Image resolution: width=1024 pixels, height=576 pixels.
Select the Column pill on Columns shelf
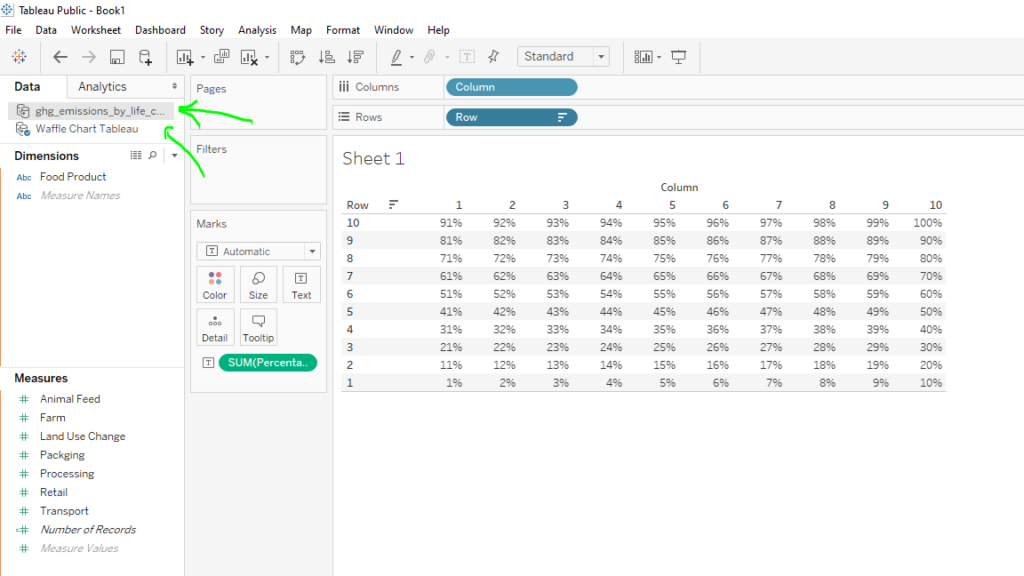[511, 87]
